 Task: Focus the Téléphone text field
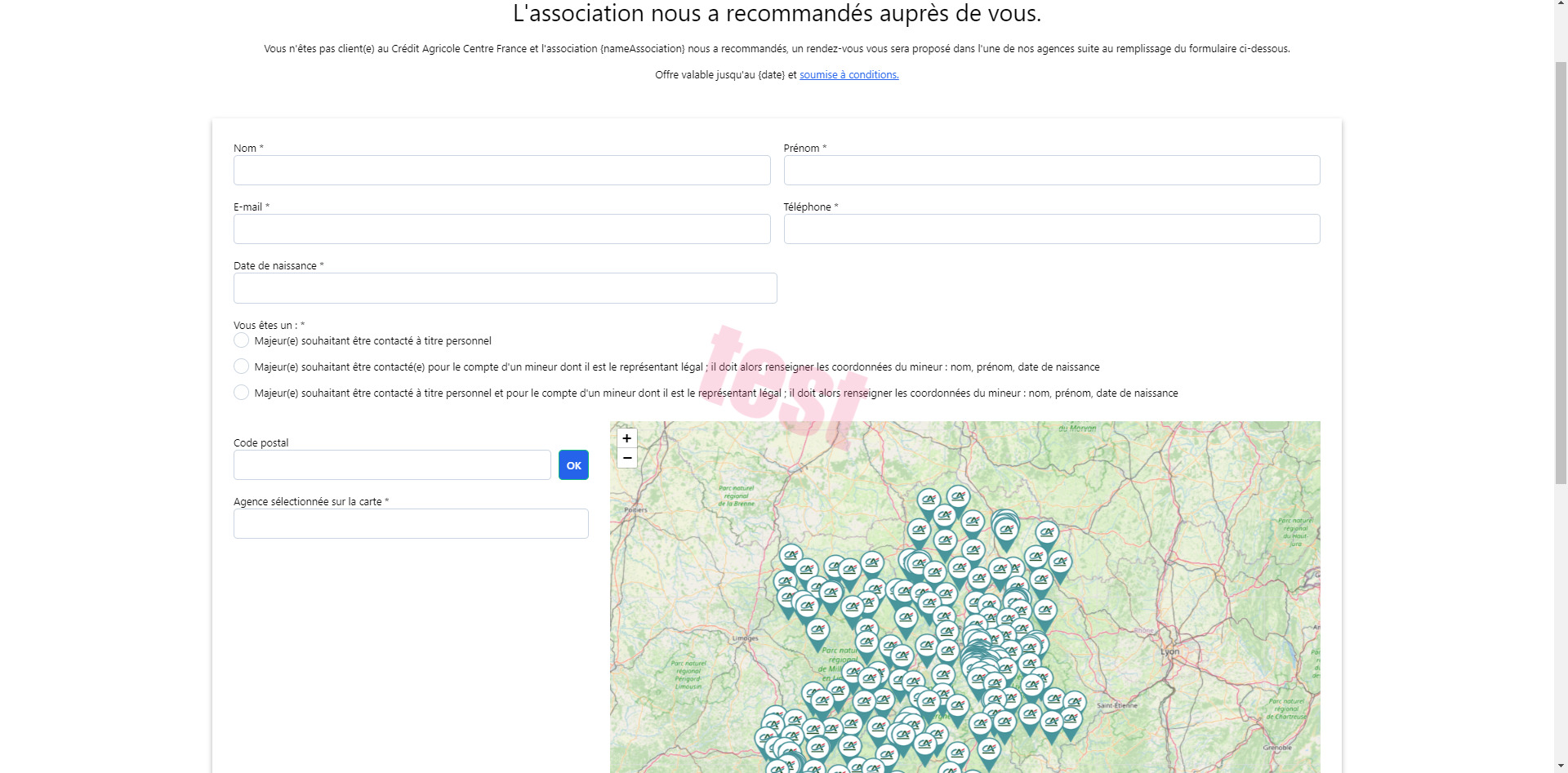pyautogui.click(x=1052, y=229)
